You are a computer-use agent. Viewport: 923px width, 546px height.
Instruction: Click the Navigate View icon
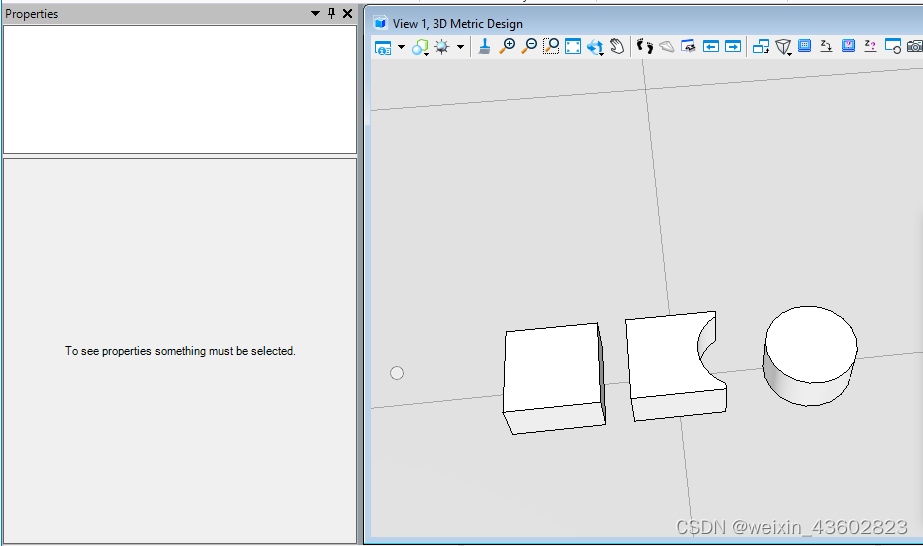pos(688,46)
